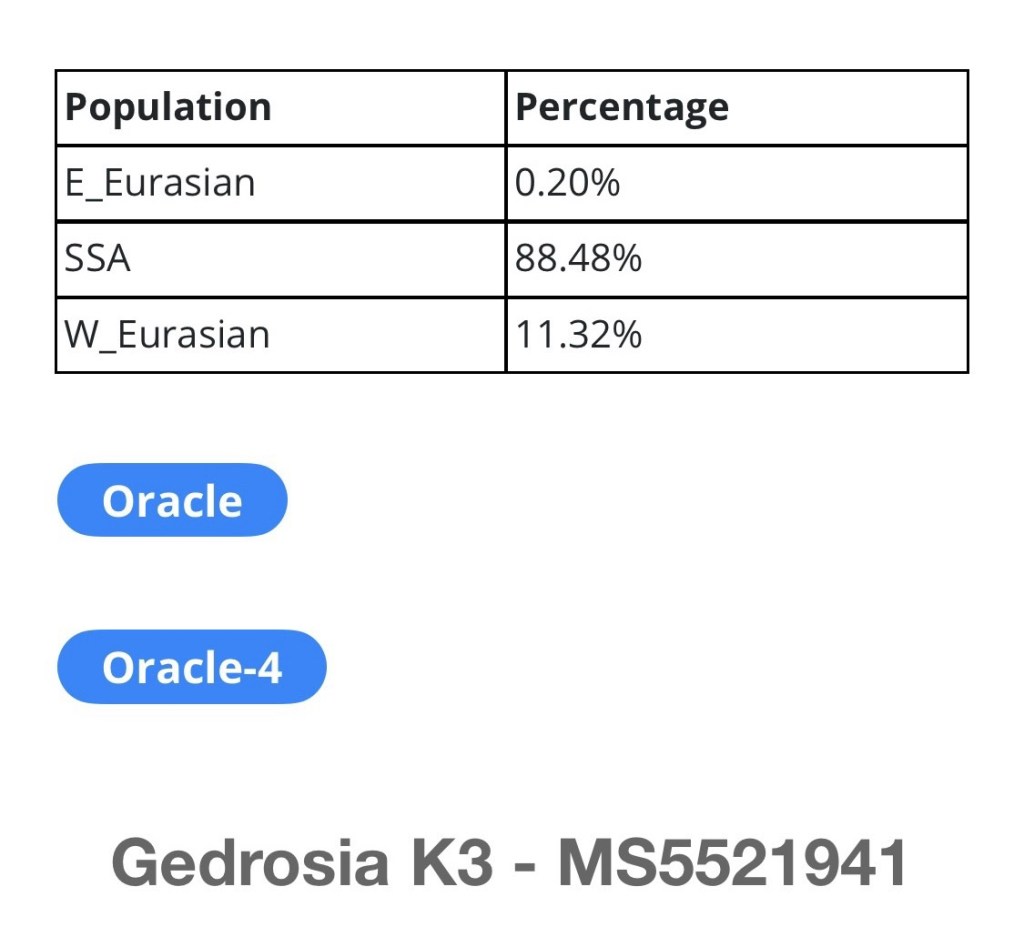Click the West Eurasian row label
This screenshot has height=927, width=1024.
pyautogui.click(x=168, y=334)
